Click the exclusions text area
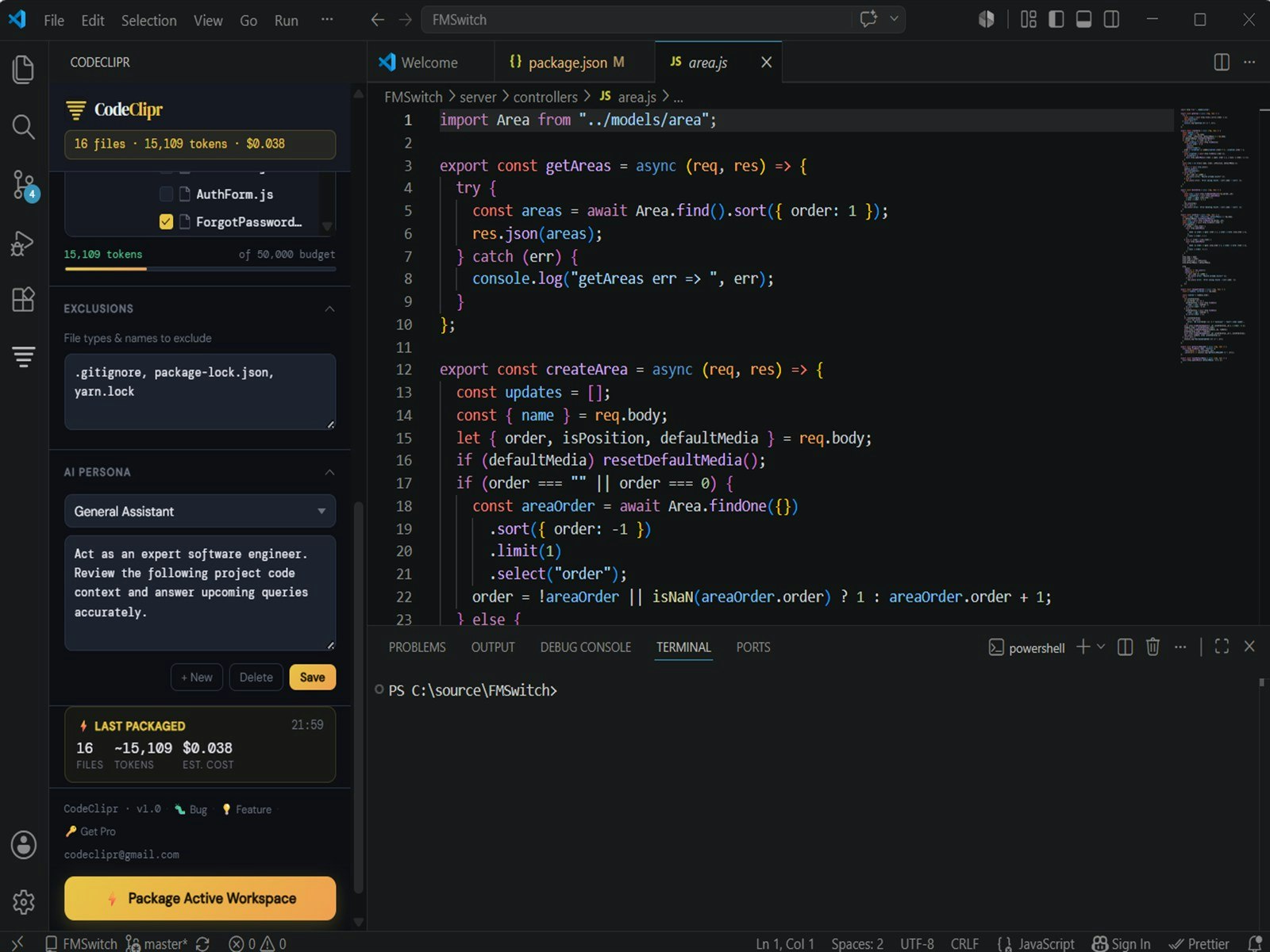The height and width of the screenshot is (952, 1270). point(200,392)
